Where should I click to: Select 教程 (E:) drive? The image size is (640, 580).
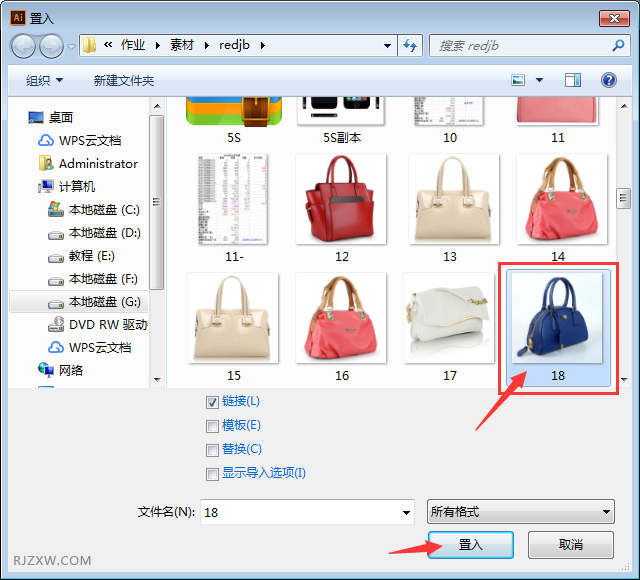[81, 256]
